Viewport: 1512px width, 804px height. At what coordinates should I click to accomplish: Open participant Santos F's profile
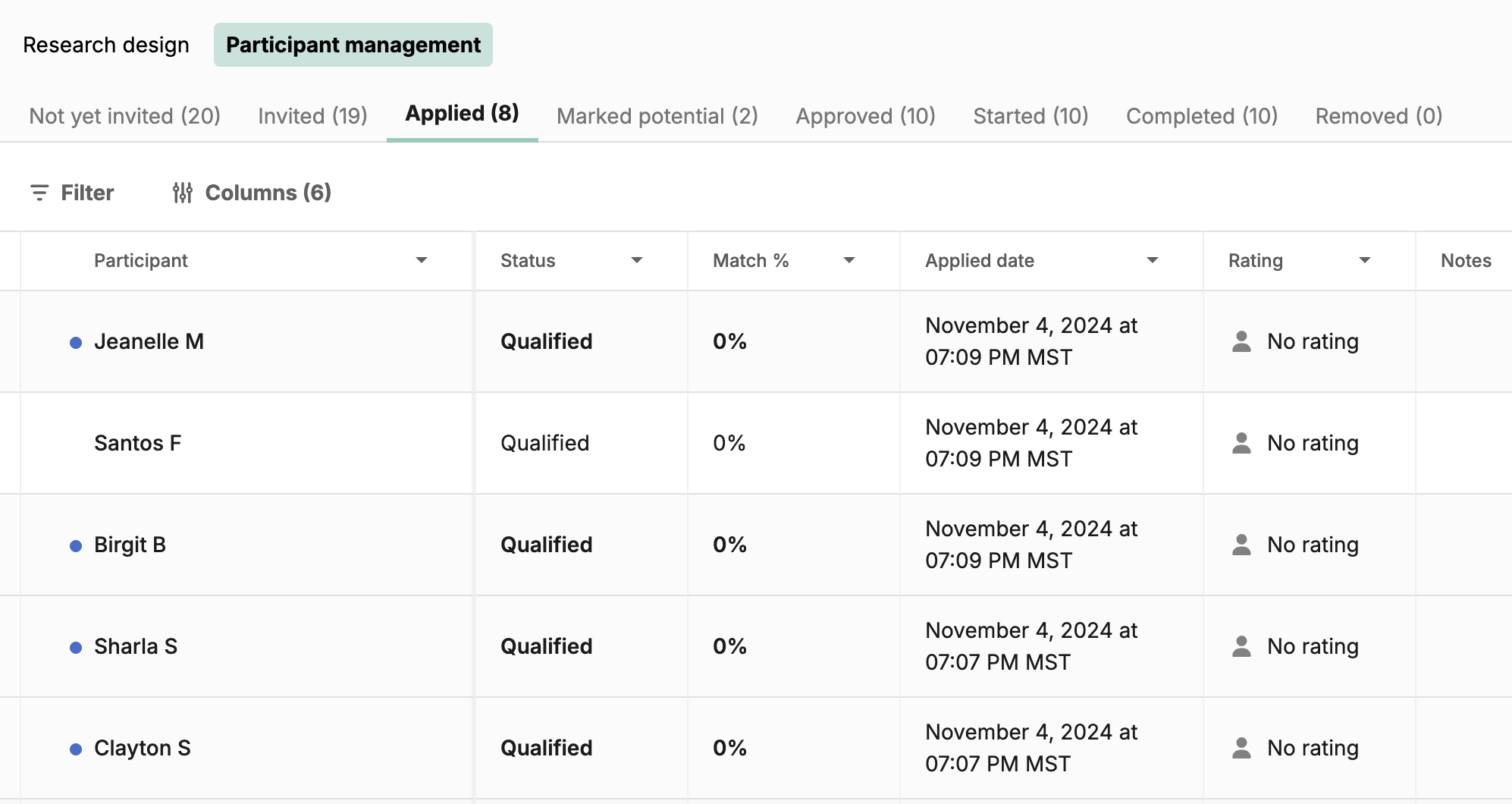137,443
